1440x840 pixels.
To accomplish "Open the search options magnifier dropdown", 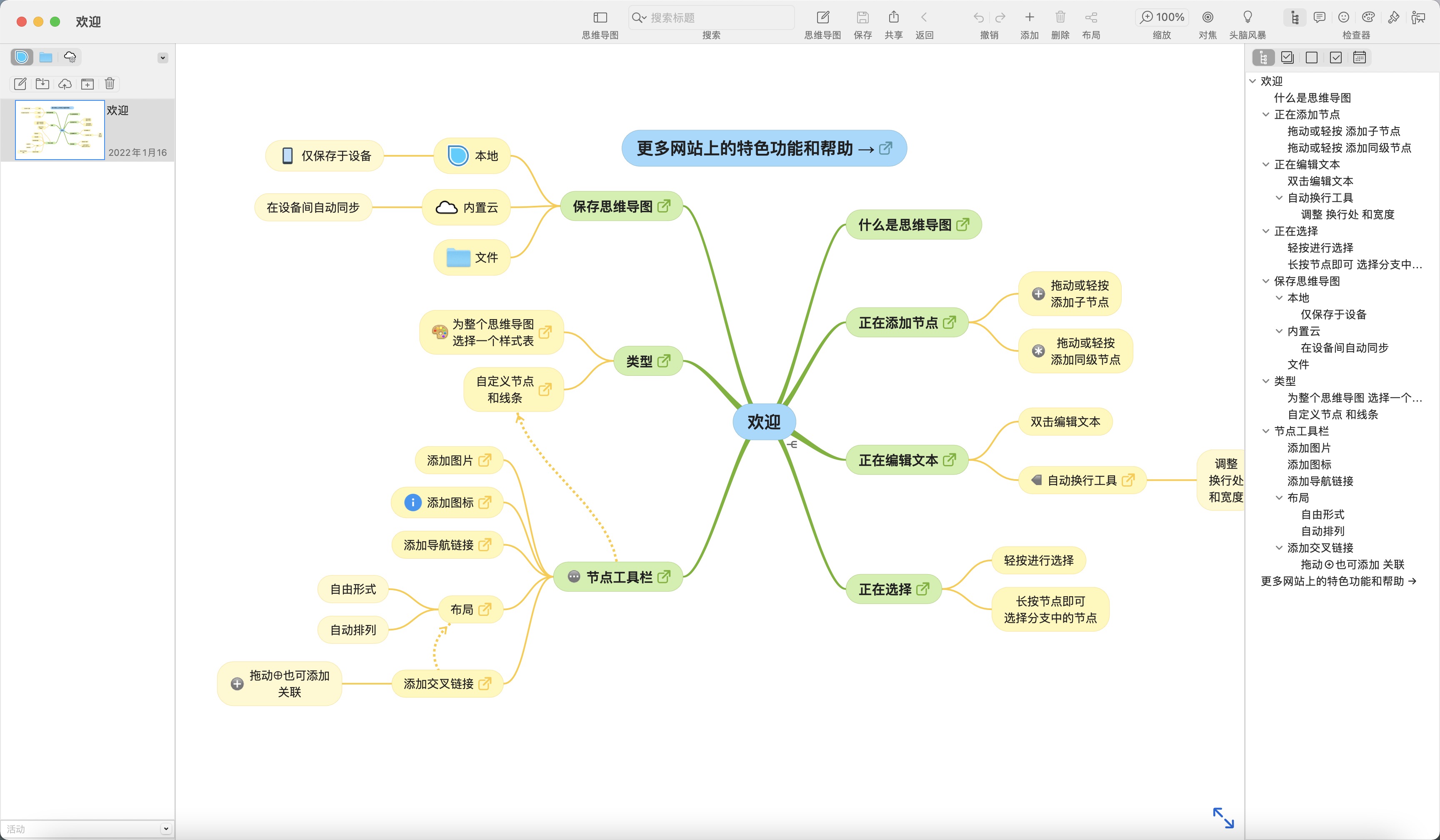I will coord(640,18).
